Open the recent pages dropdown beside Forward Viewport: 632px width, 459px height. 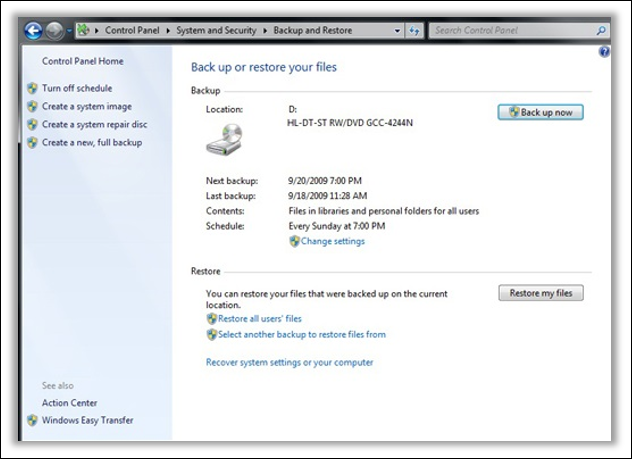point(69,31)
